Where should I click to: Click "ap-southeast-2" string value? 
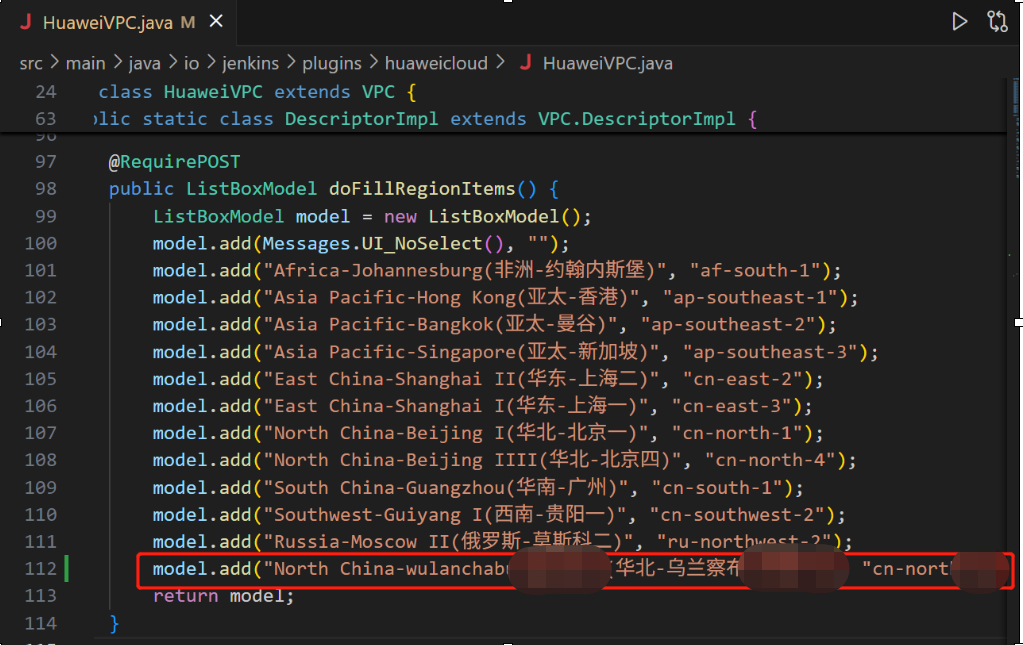(x=728, y=325)
